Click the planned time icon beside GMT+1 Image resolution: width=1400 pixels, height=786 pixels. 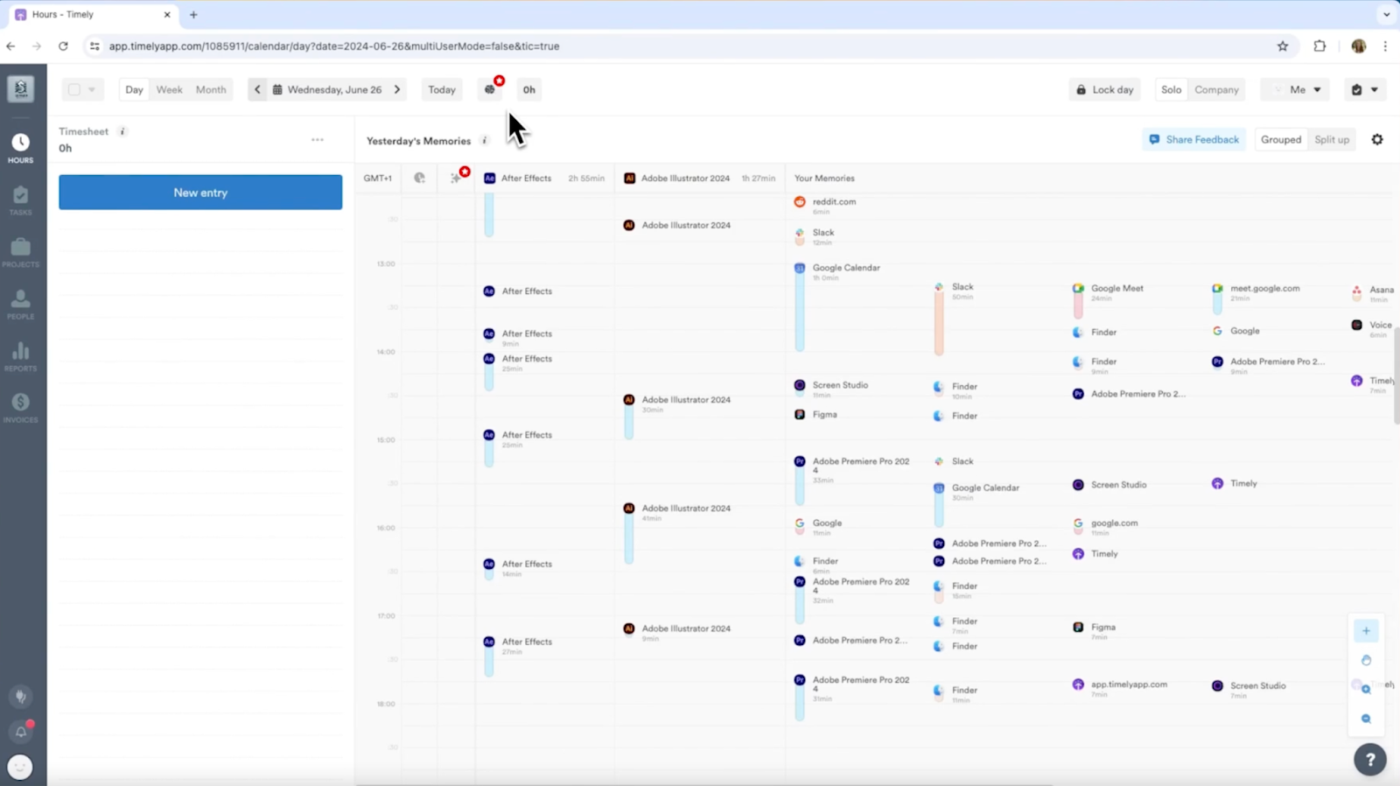419,178
